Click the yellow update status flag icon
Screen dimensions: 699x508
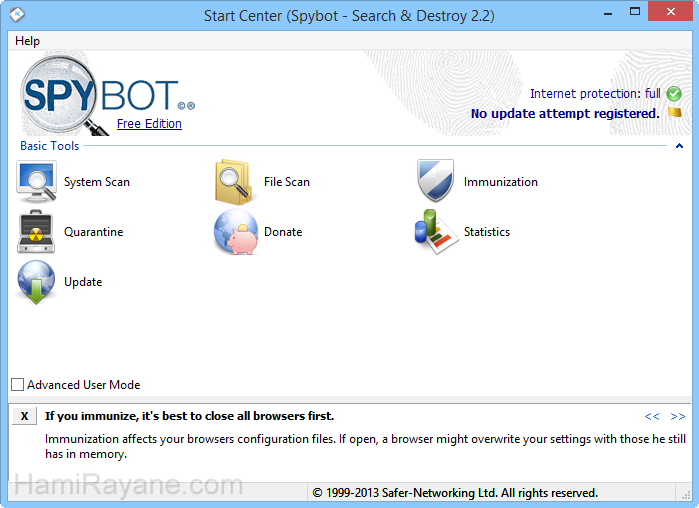(x=674, y=112)
